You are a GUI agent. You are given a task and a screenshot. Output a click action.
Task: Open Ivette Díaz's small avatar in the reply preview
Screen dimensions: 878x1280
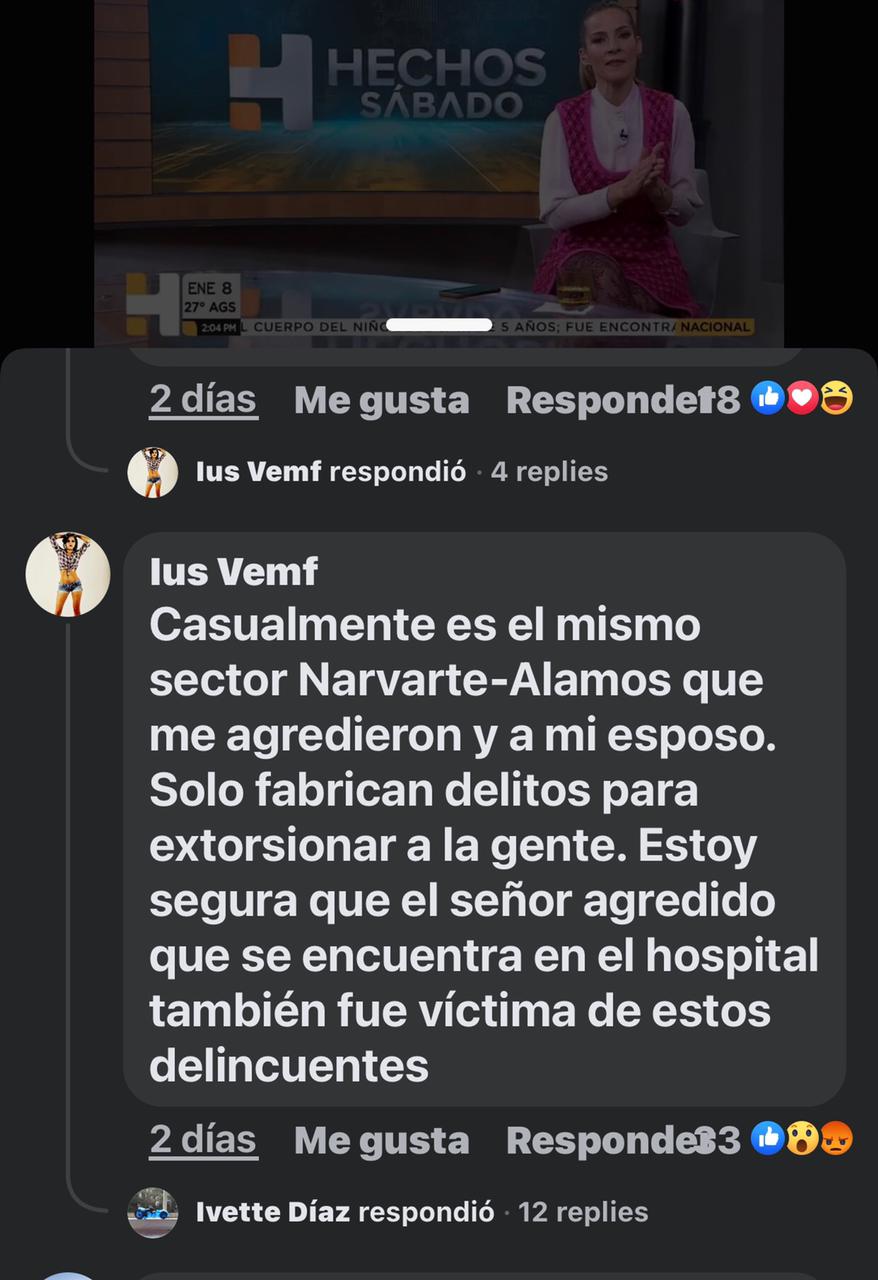(x=153, y=1212)
